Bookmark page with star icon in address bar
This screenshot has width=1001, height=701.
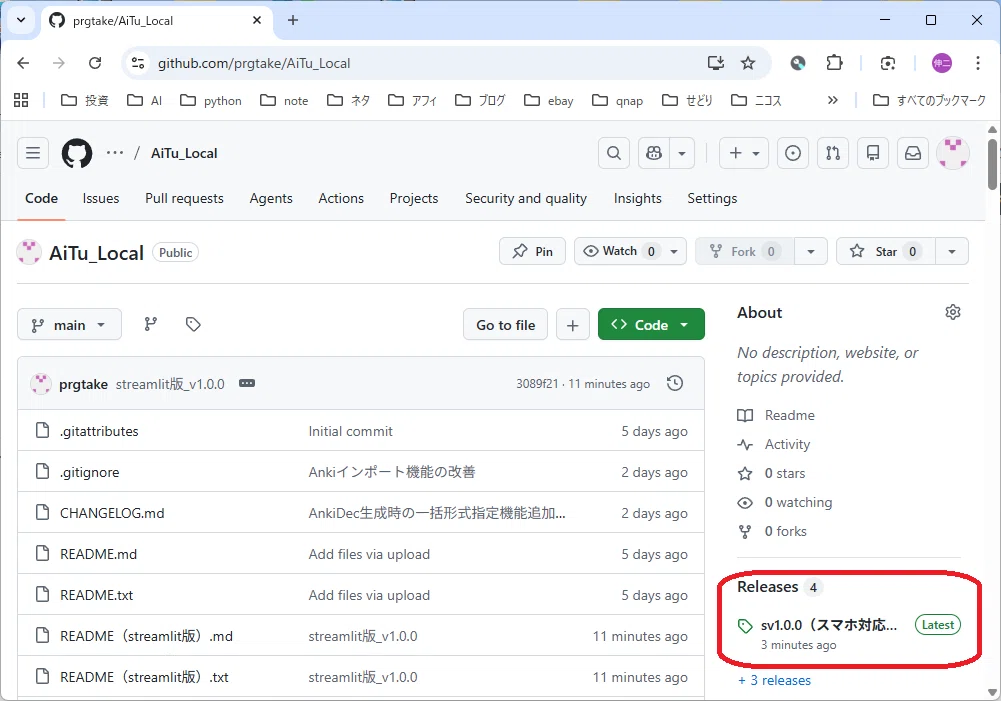click(x=748, y=63)
